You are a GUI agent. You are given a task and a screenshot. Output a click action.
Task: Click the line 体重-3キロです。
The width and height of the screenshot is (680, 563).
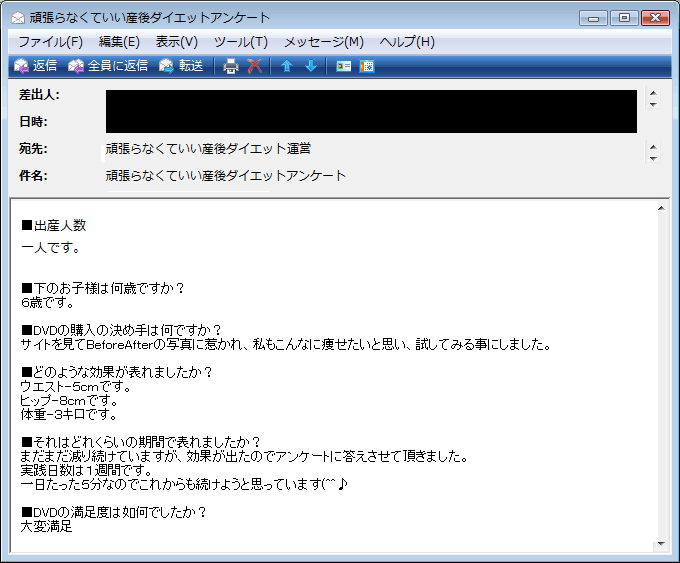tap(69, 414)
